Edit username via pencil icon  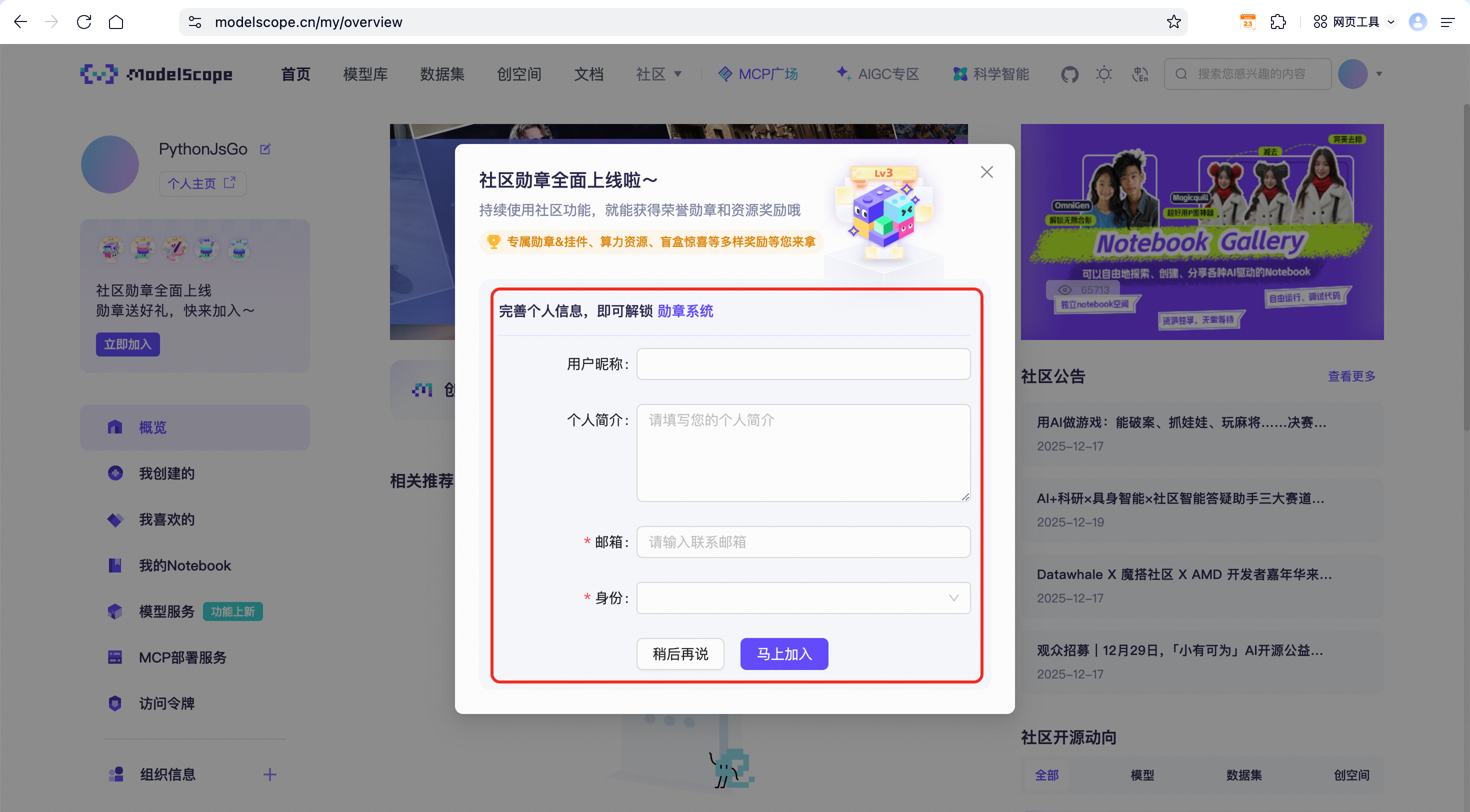(x=265, y=149)
